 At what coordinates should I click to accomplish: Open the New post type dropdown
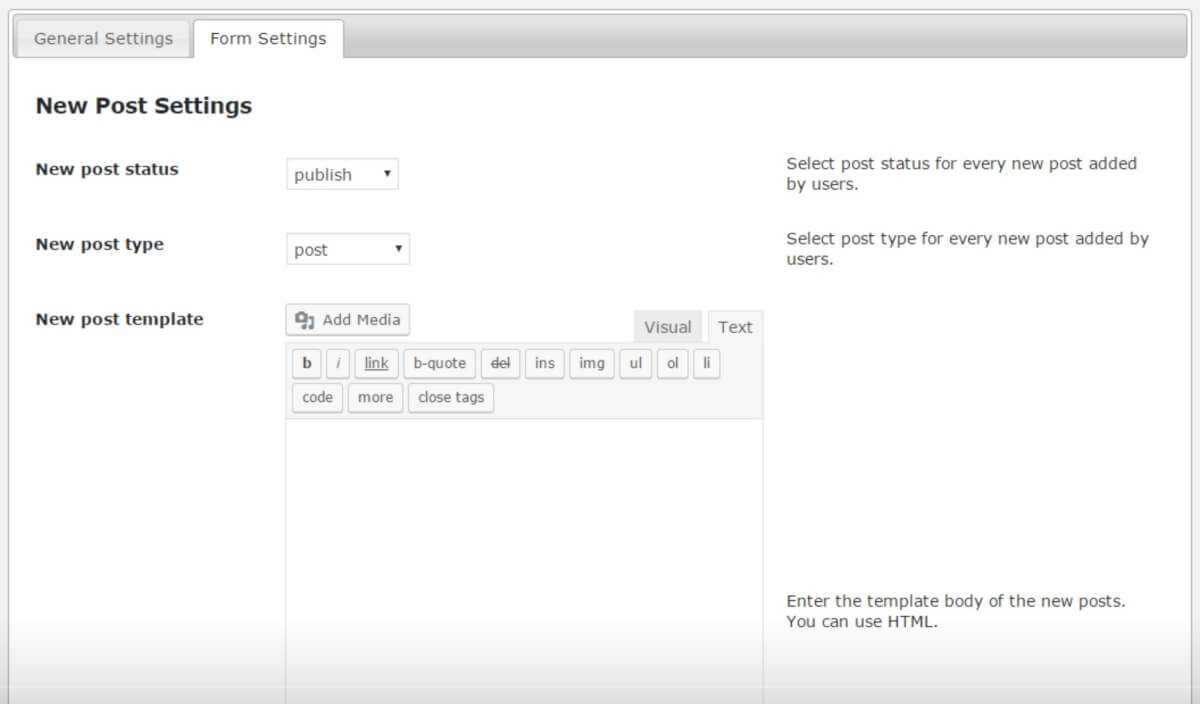click(347, 249)
